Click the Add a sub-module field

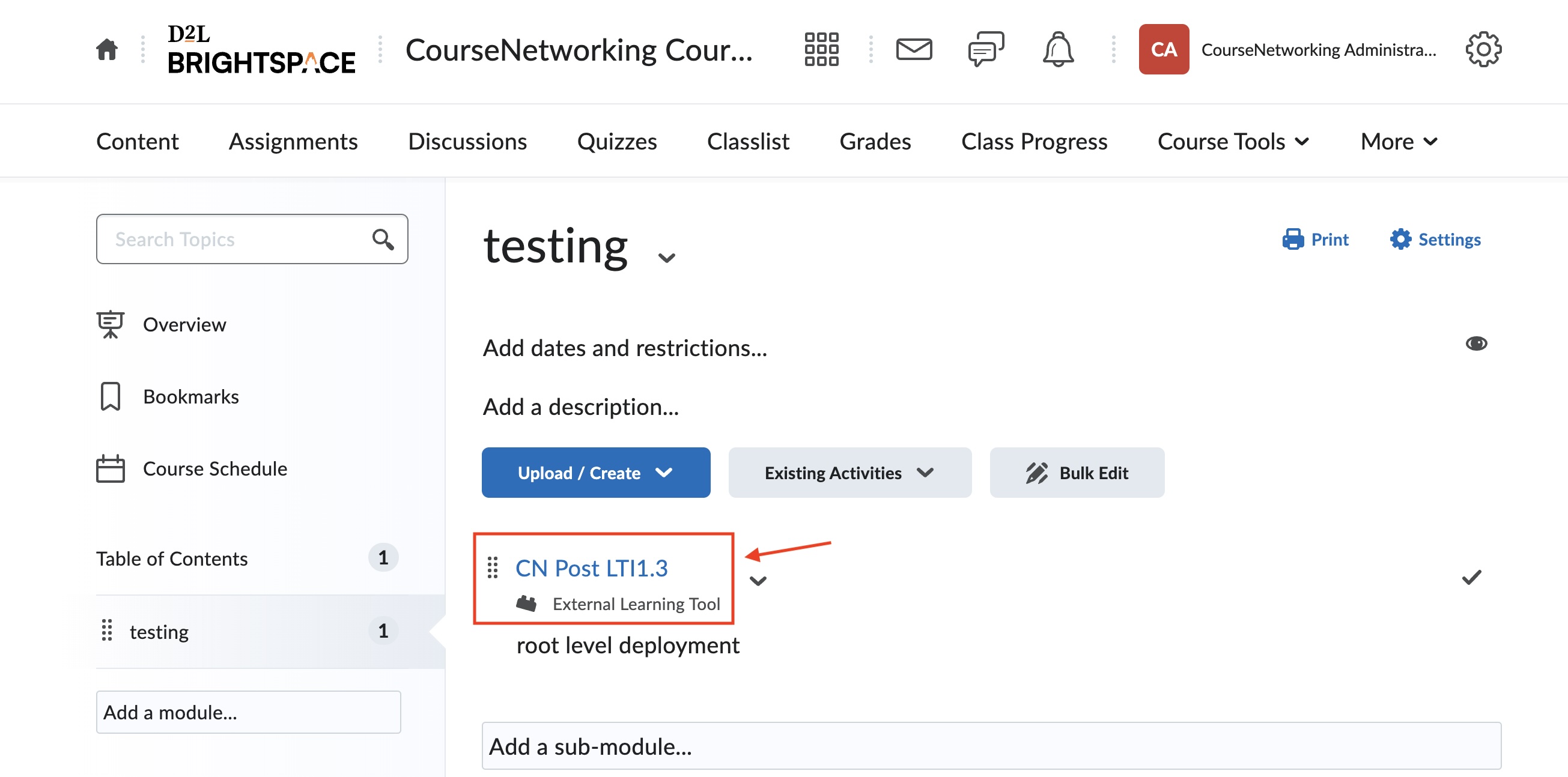point(991,746)
